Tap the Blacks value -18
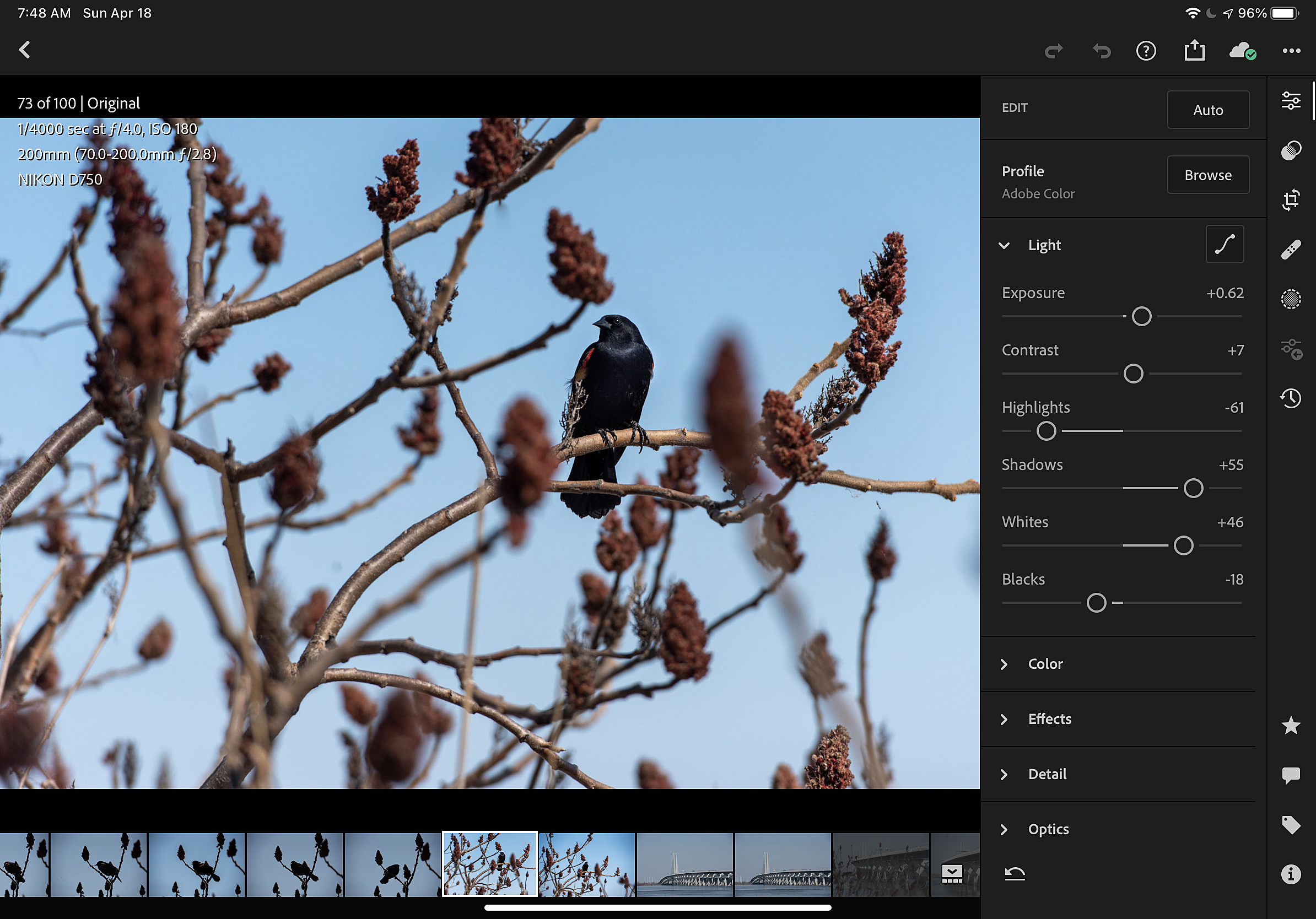Screen dimensions: 1316x919 [1234, 579]
